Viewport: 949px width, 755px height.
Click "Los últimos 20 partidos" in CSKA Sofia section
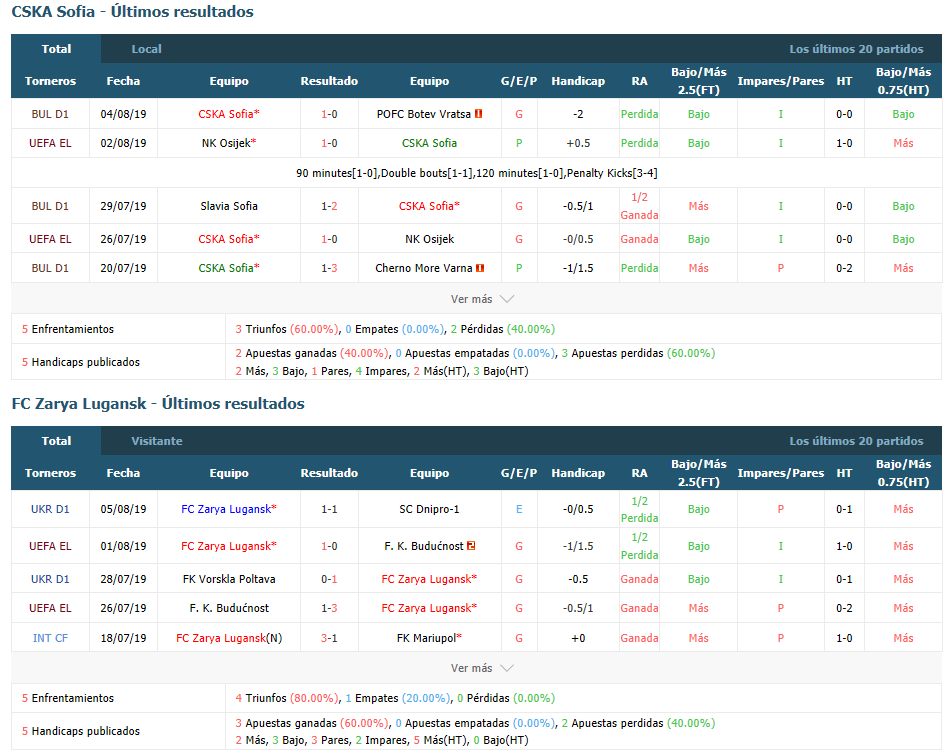coord(856,49)
